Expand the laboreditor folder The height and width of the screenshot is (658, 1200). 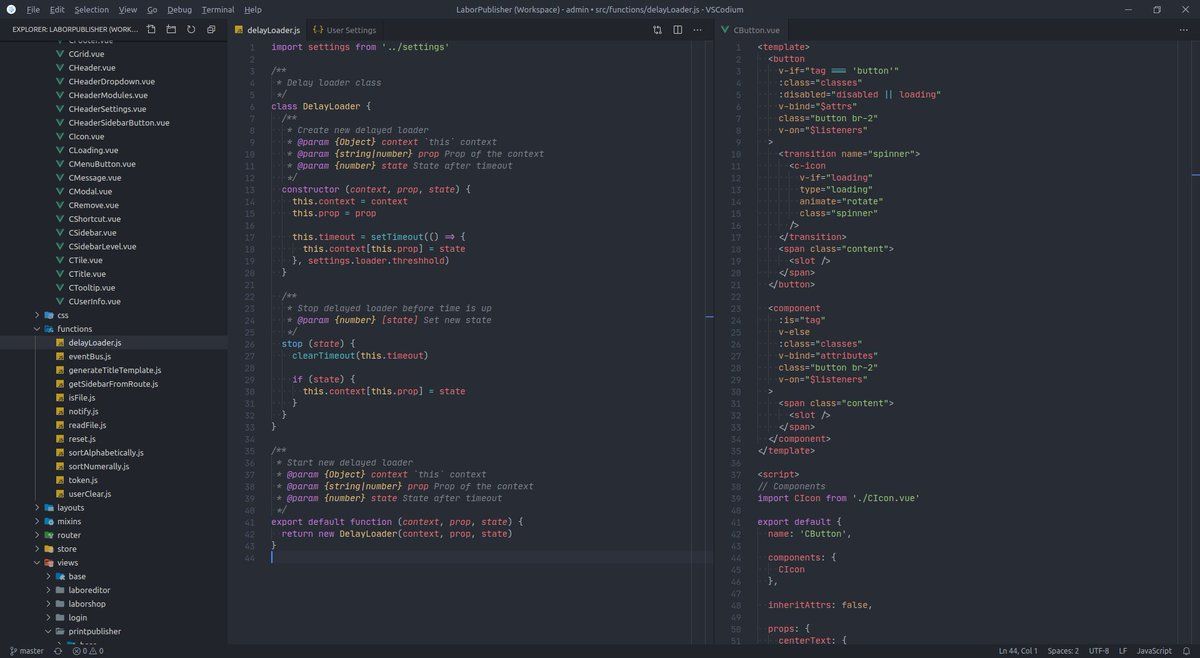coord(114,590)
